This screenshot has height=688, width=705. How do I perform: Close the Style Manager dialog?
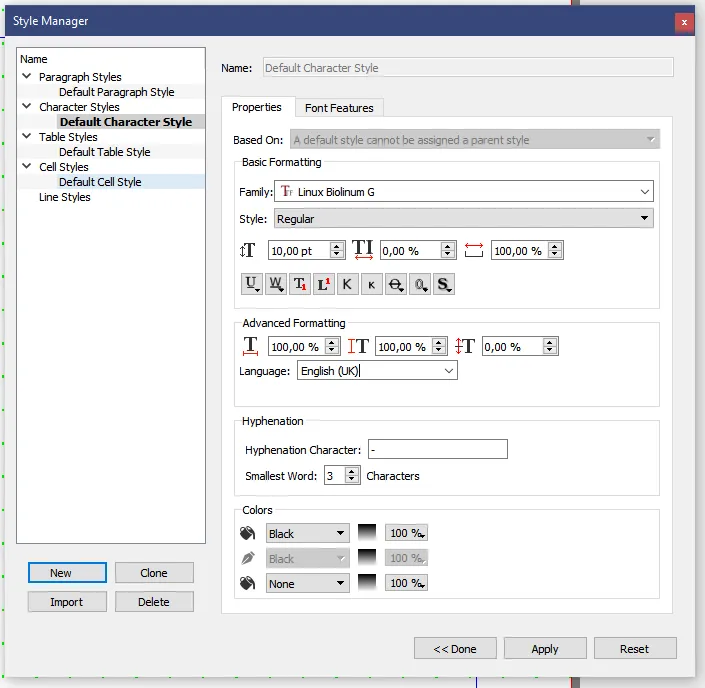pos(684,22)
